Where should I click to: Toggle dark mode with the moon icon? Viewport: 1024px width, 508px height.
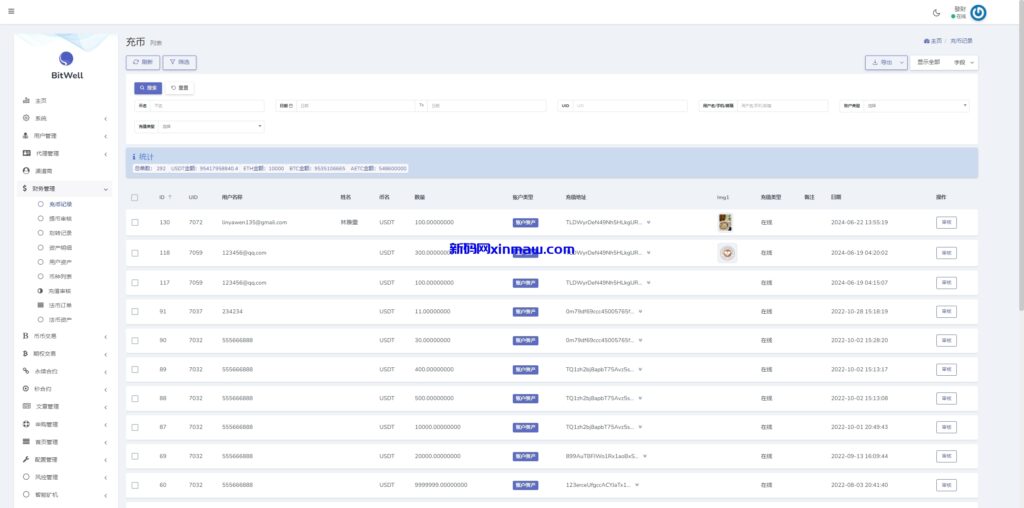(x=936, y=13)
